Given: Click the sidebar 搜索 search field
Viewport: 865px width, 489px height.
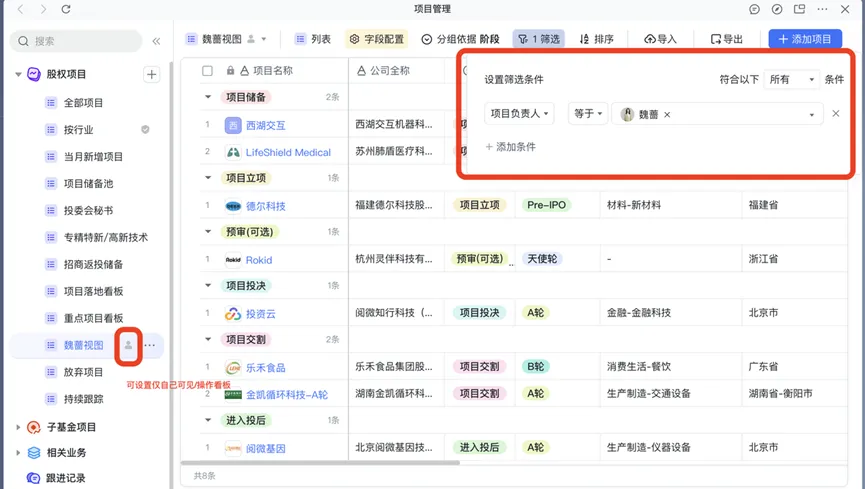Looking at the screenshot, I should [x=76, y=41].
